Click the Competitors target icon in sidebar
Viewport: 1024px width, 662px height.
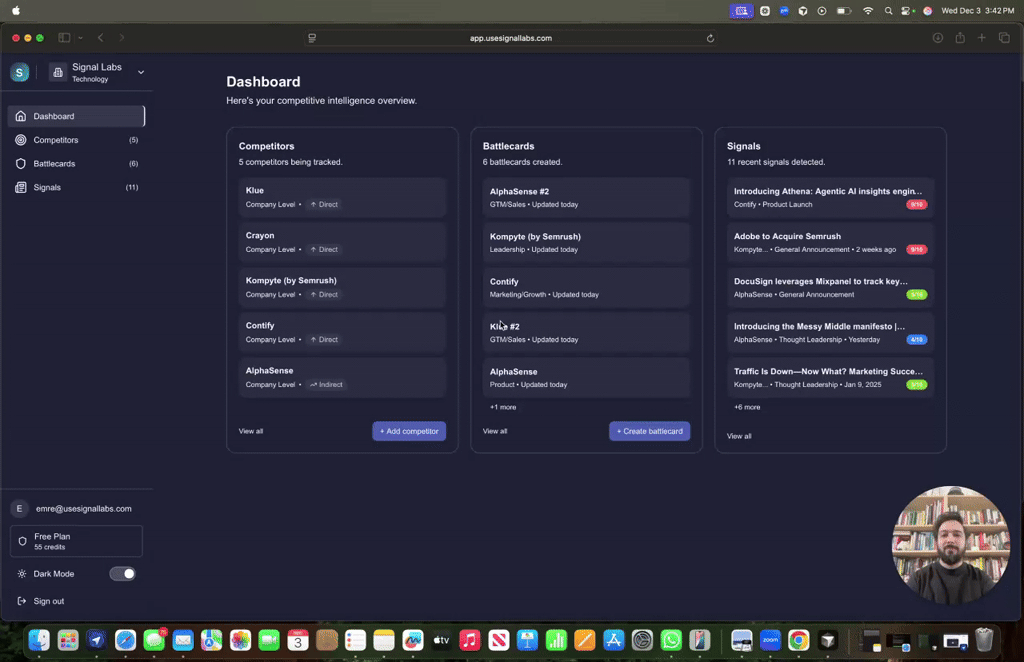coord(21,140)
